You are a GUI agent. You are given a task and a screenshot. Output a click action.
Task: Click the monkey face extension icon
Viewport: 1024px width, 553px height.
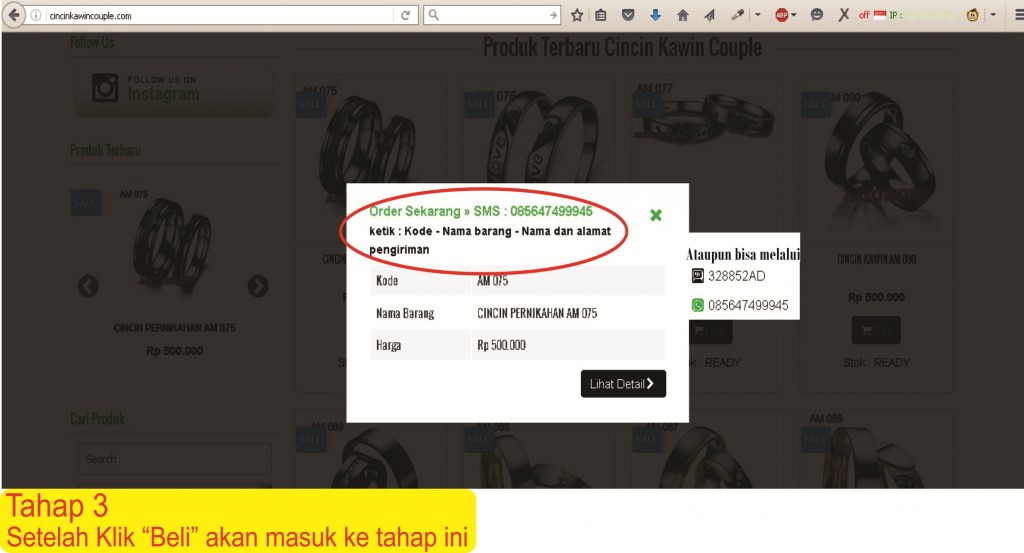tap(972, 15)
